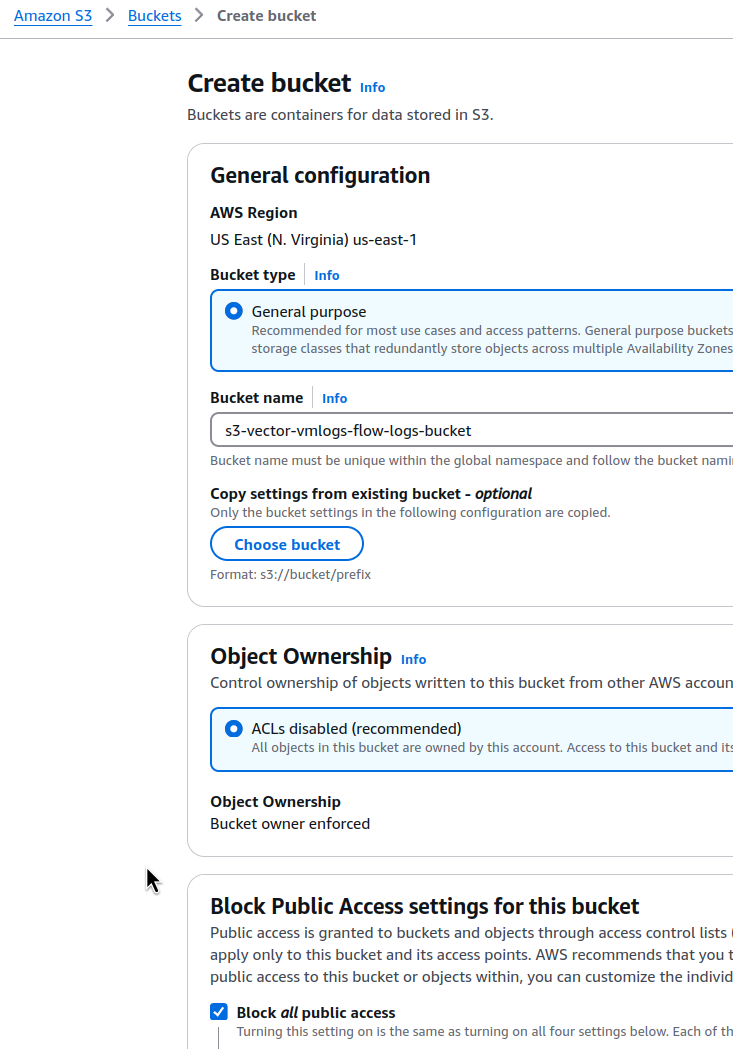Open the Amazon S3 breadcrumb link
This screenshot has height=1049, width=733.
point(53,15)
